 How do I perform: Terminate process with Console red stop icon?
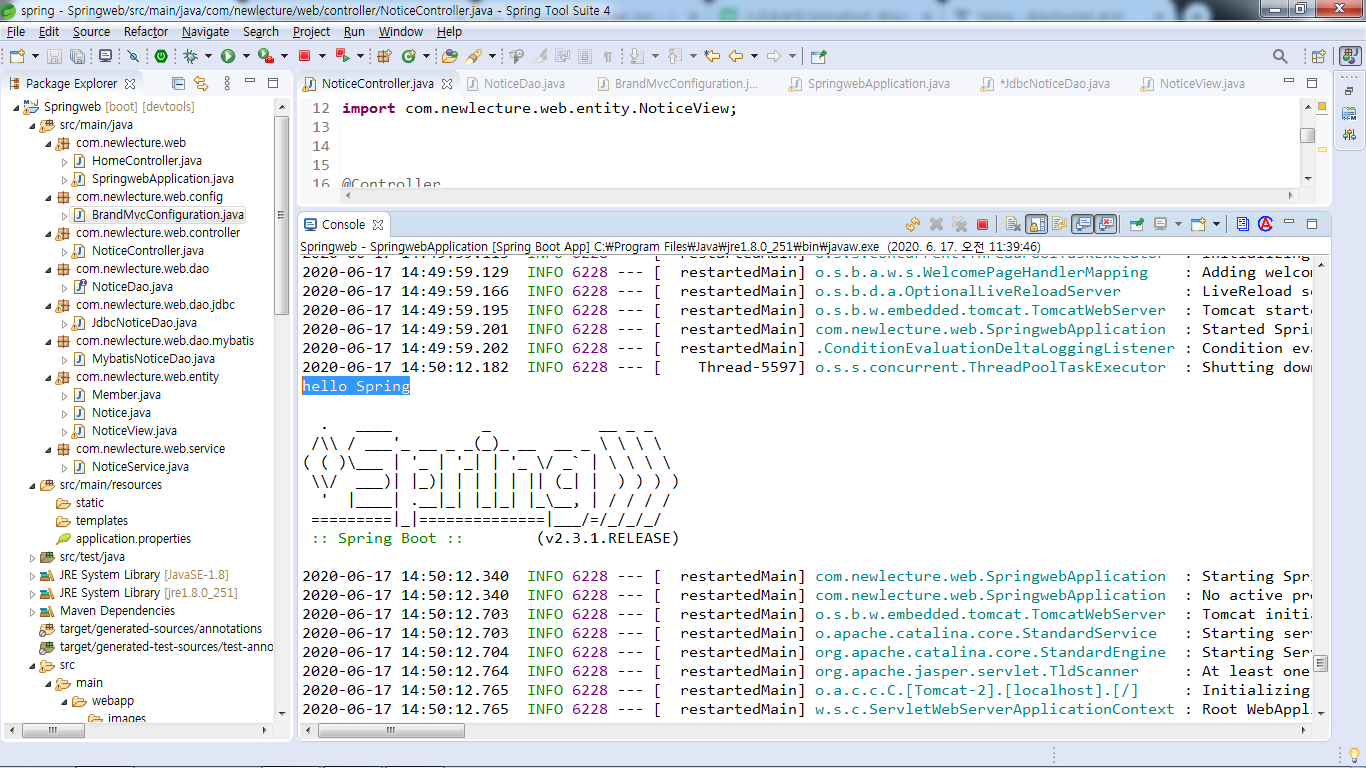click(x=982, y=225)
